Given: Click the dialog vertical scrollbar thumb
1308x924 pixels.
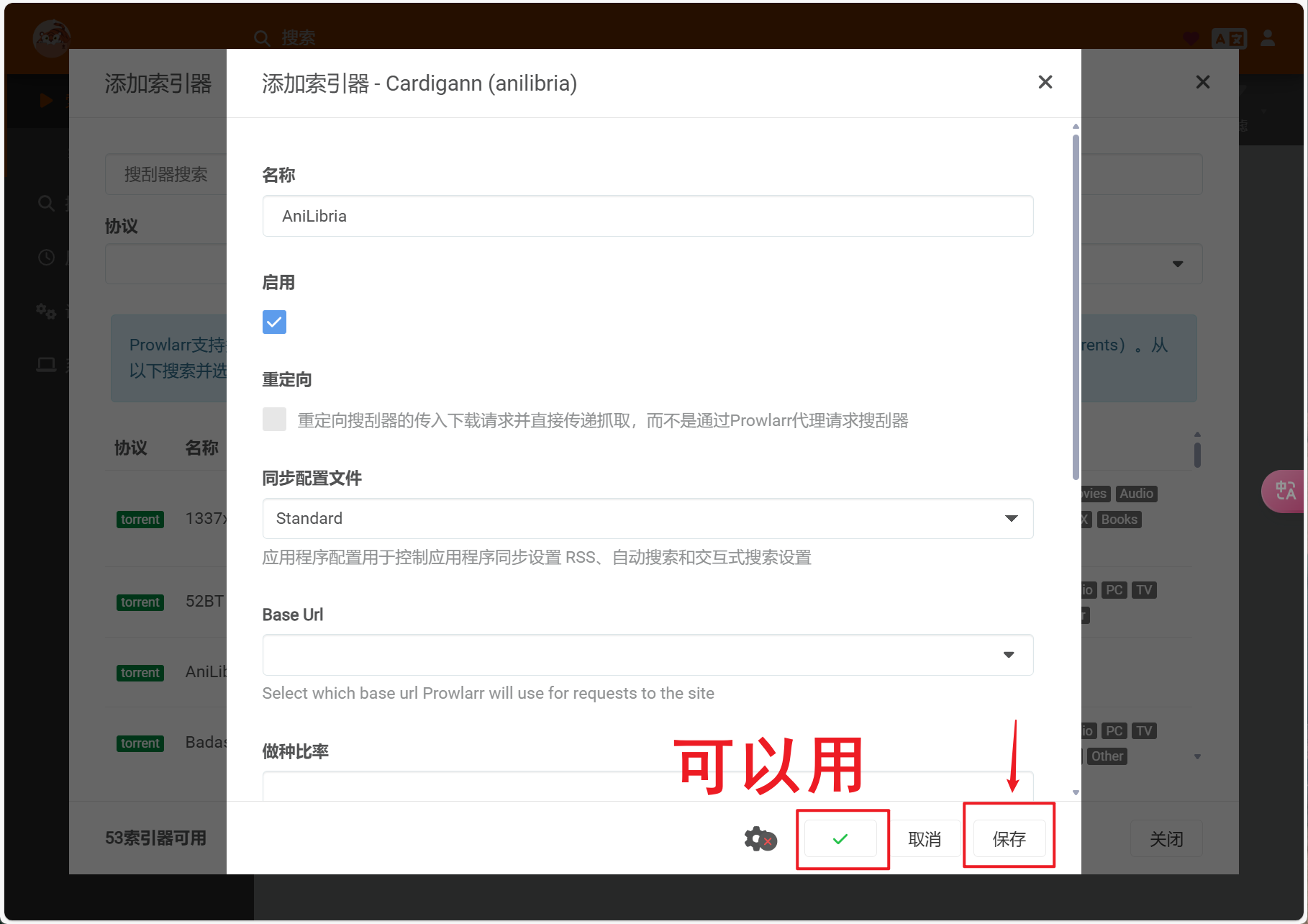Looking at the screenshot, I should [1076, 306].
